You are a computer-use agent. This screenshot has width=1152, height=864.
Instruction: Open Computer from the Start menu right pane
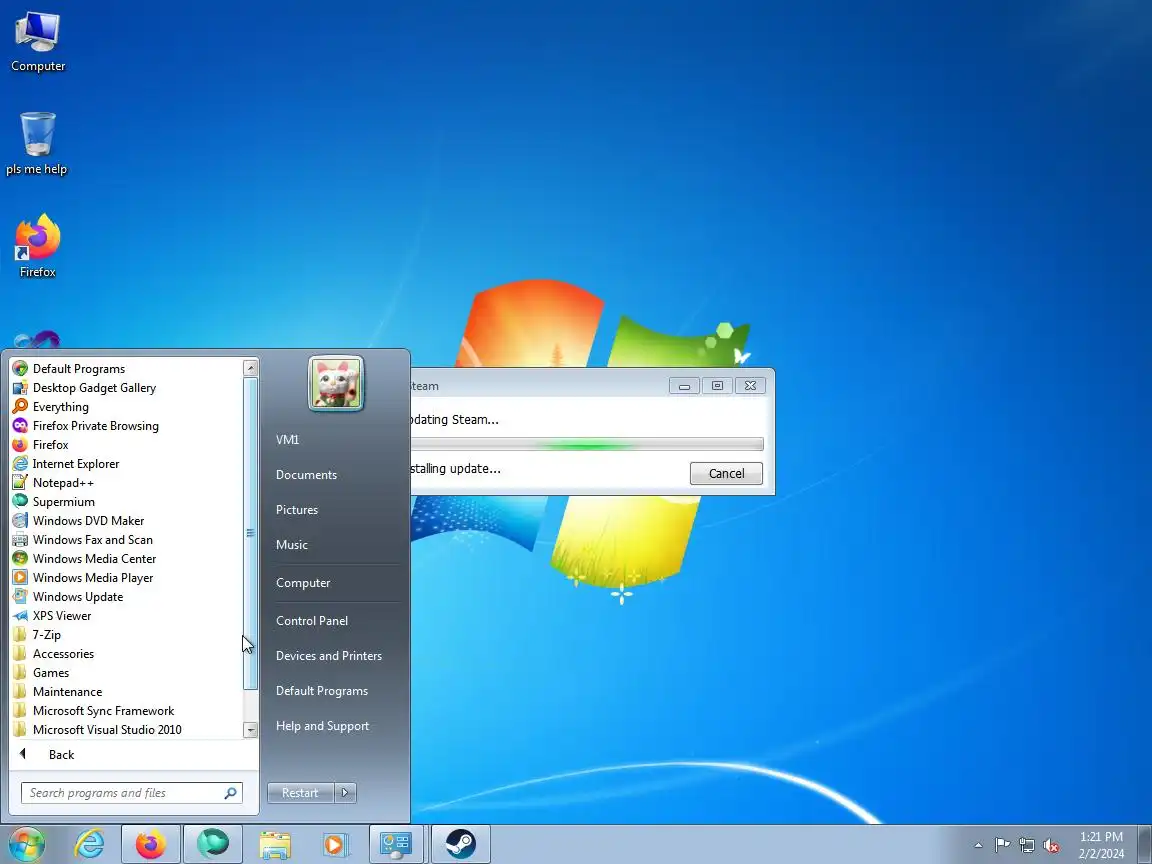(x=303, y=583)
